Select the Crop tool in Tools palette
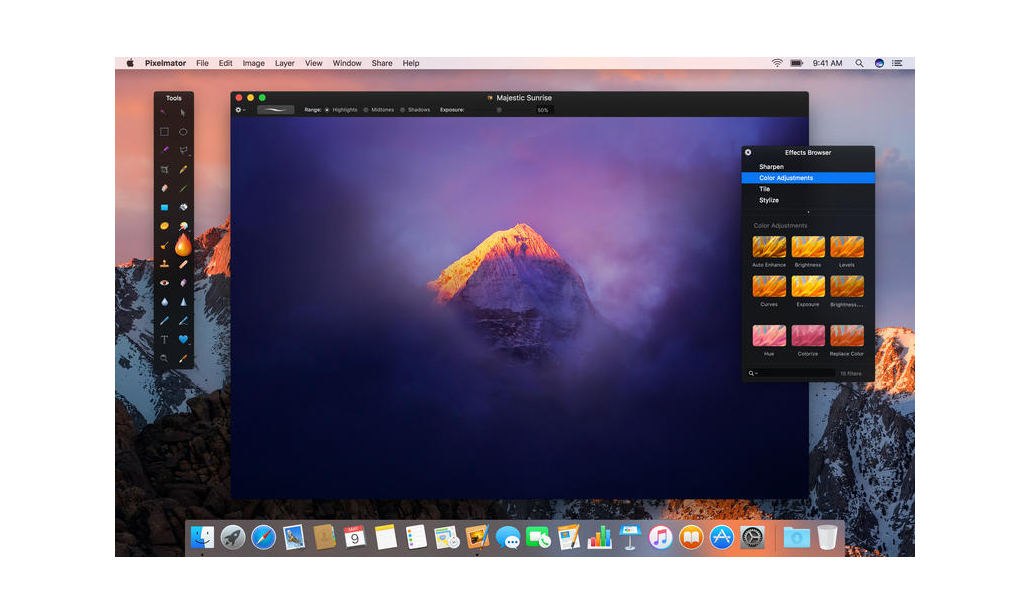 164,169
